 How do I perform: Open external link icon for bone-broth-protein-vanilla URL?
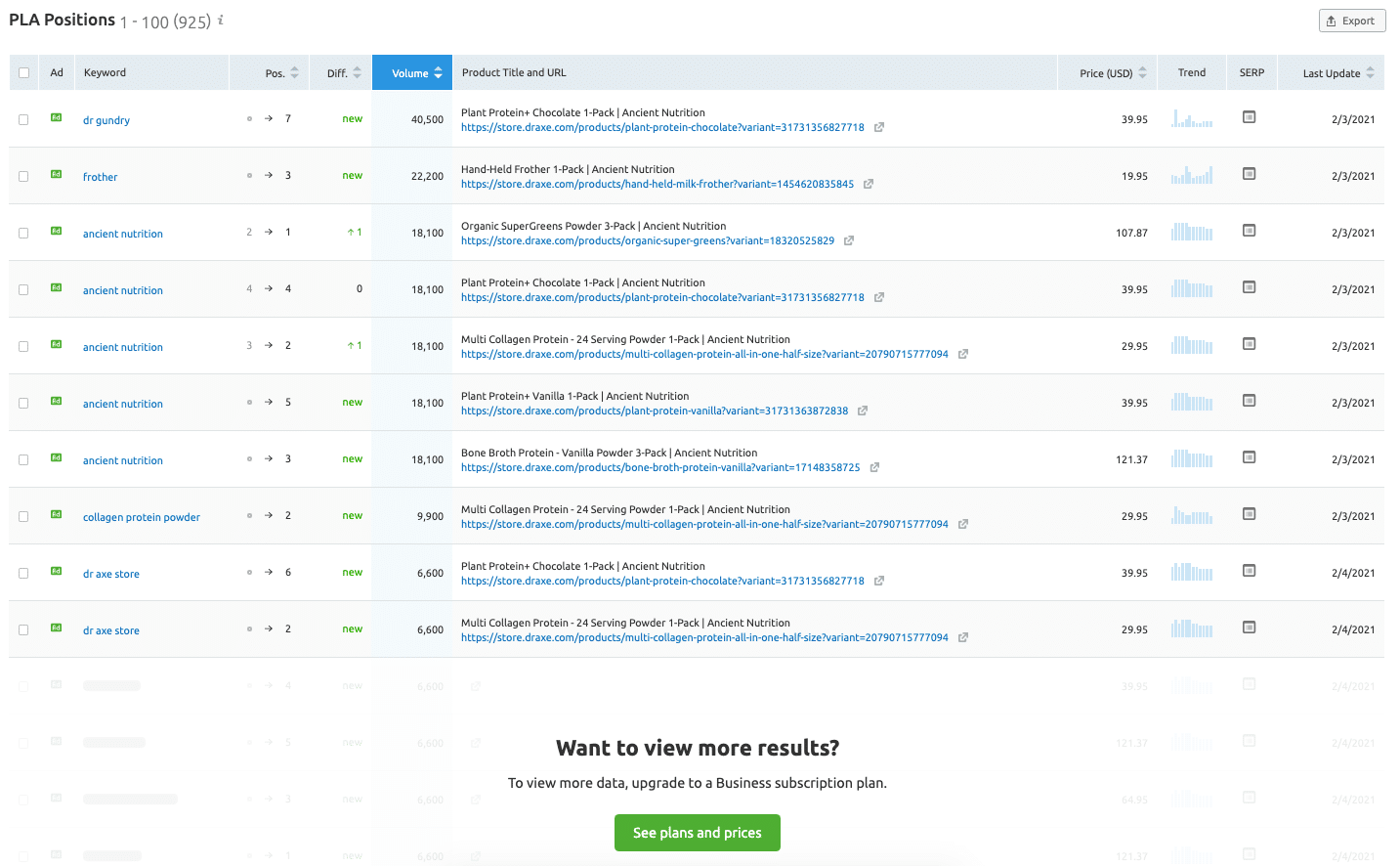[x=874, y=467]
